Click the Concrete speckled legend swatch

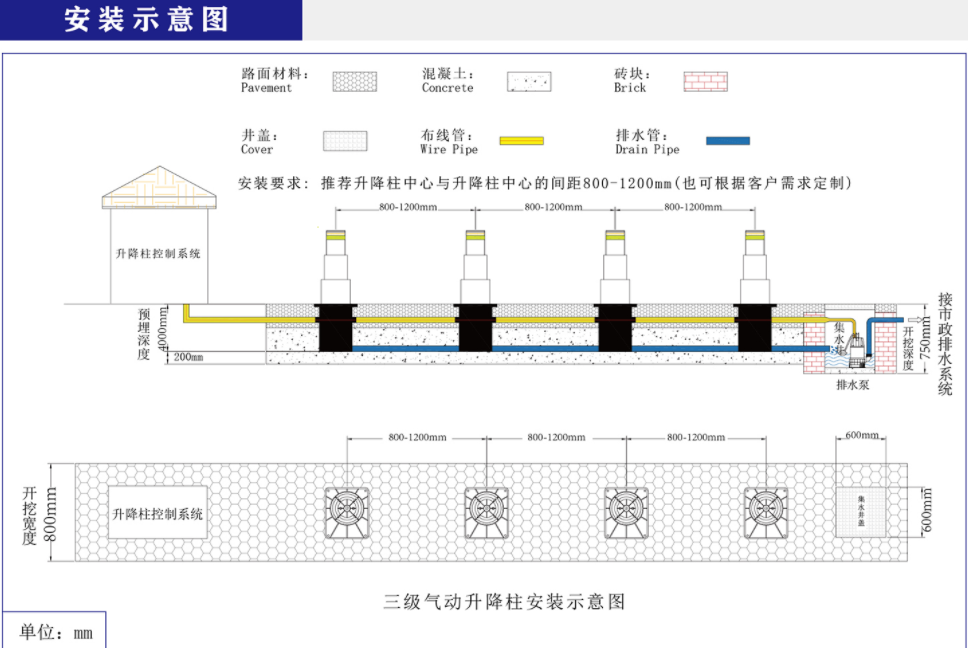click(x=529, y=81)
